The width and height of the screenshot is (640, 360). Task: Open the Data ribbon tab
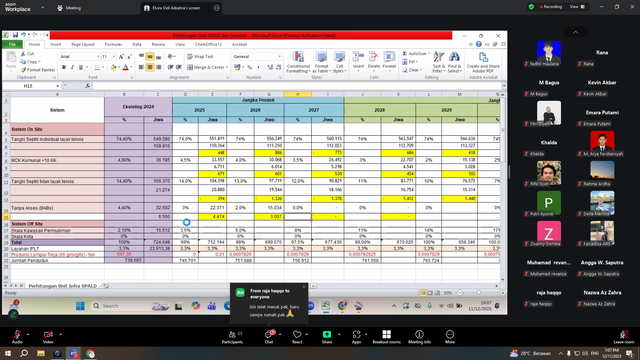click(x=137, y=44)
